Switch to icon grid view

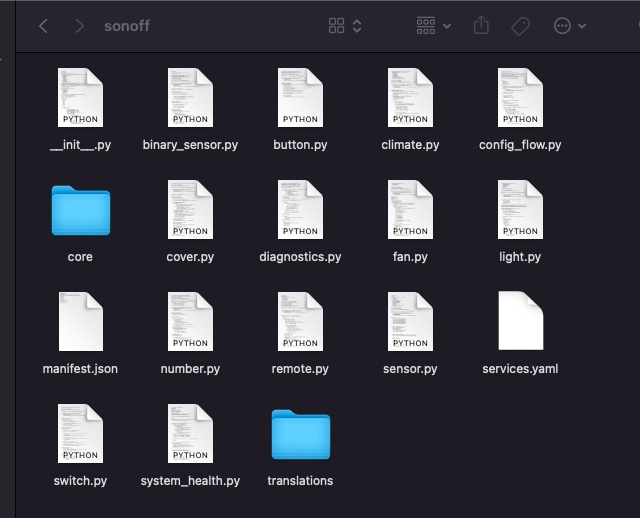tap(336, 26)
